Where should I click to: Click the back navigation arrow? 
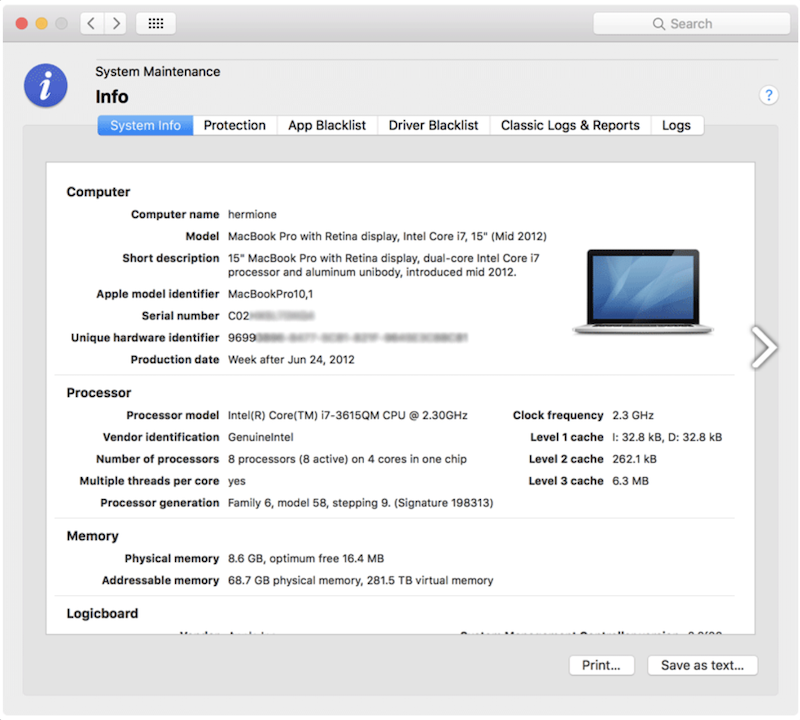[x=91, y=23]
